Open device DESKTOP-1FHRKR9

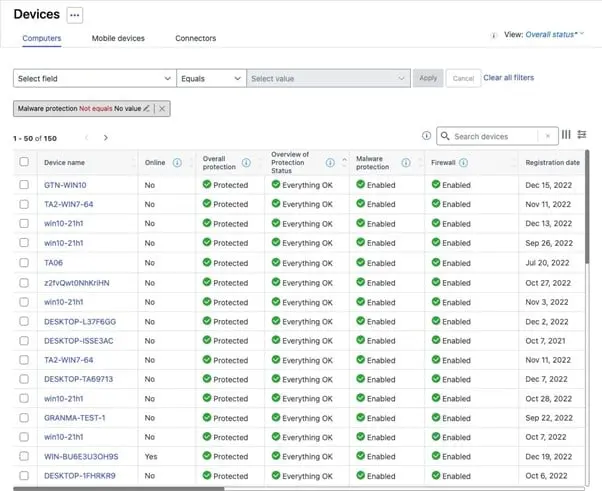pos(80,476)
